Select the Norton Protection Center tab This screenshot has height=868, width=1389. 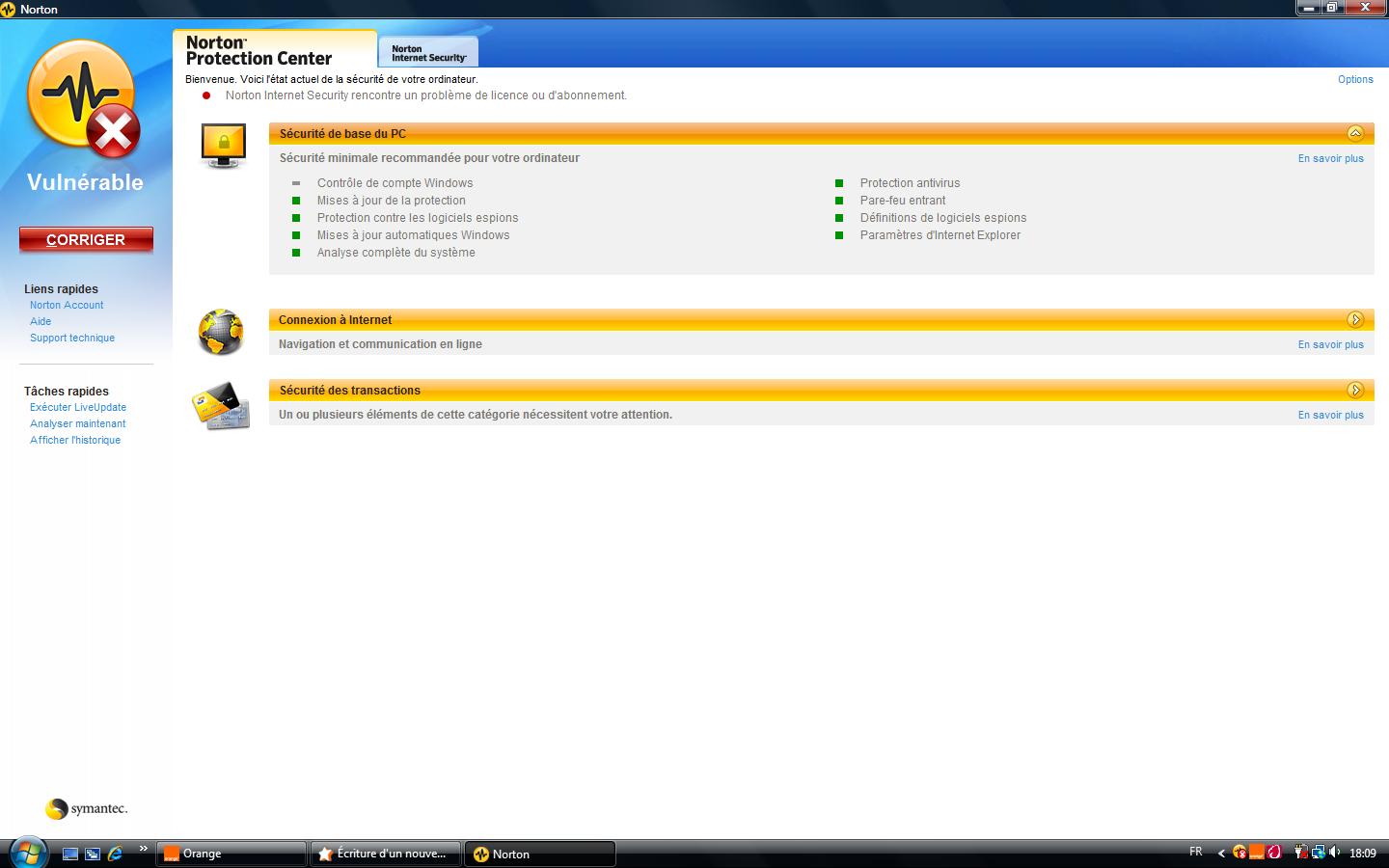pyautogui.click(x=259, y=50)
